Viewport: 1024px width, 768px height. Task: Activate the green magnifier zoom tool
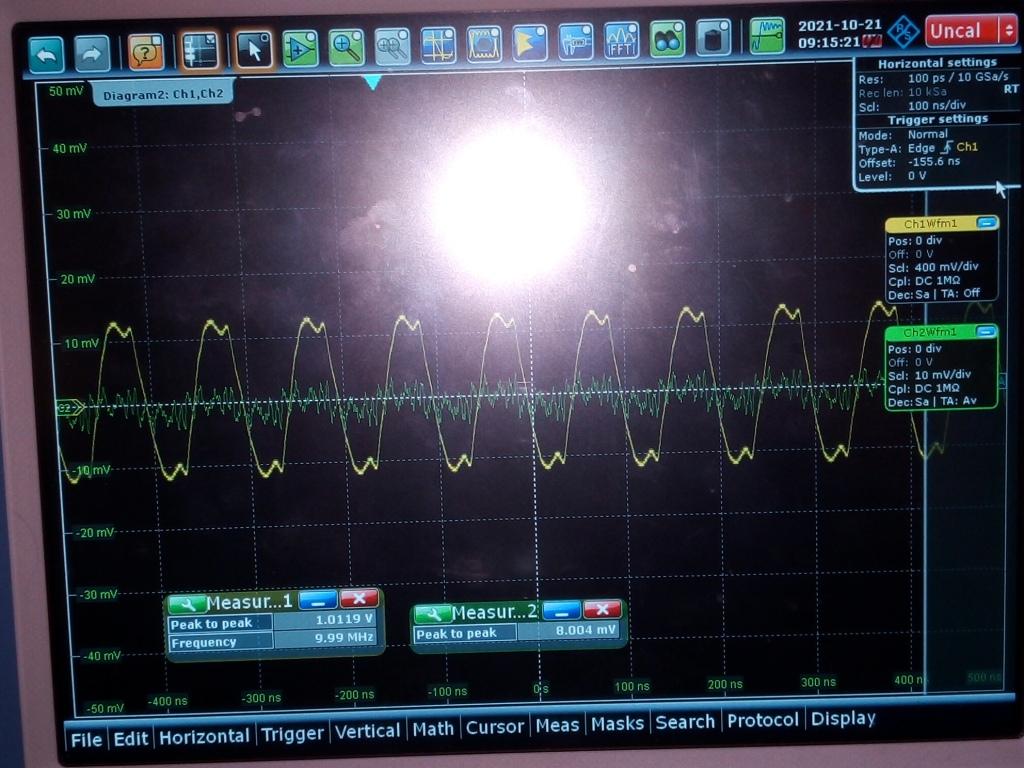[346, 47]
